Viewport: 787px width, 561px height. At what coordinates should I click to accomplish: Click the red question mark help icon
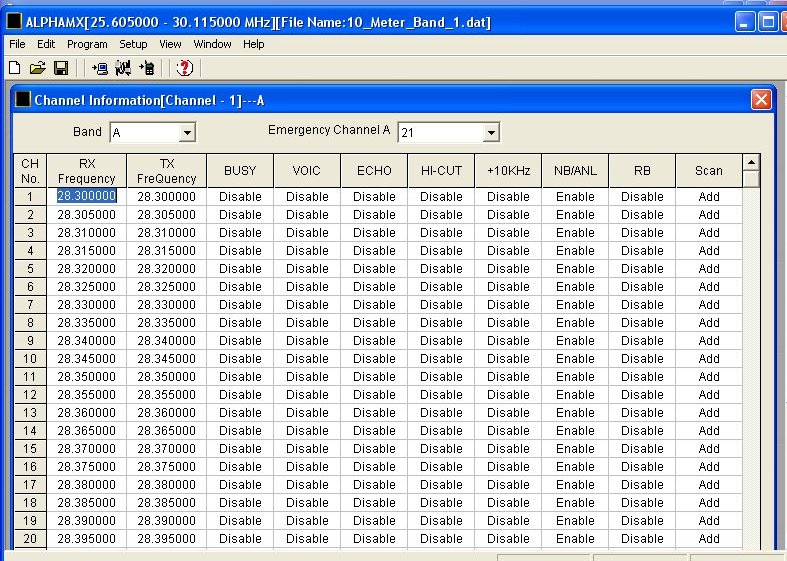point(184,68)
